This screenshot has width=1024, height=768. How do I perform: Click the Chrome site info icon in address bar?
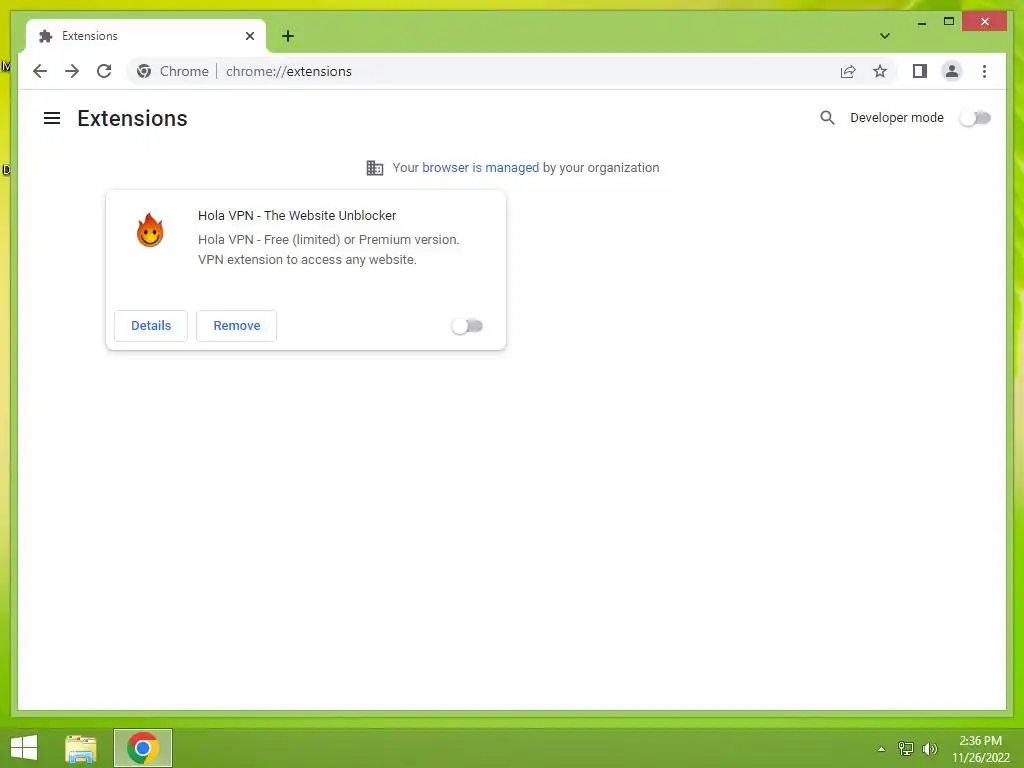[144, 71]
